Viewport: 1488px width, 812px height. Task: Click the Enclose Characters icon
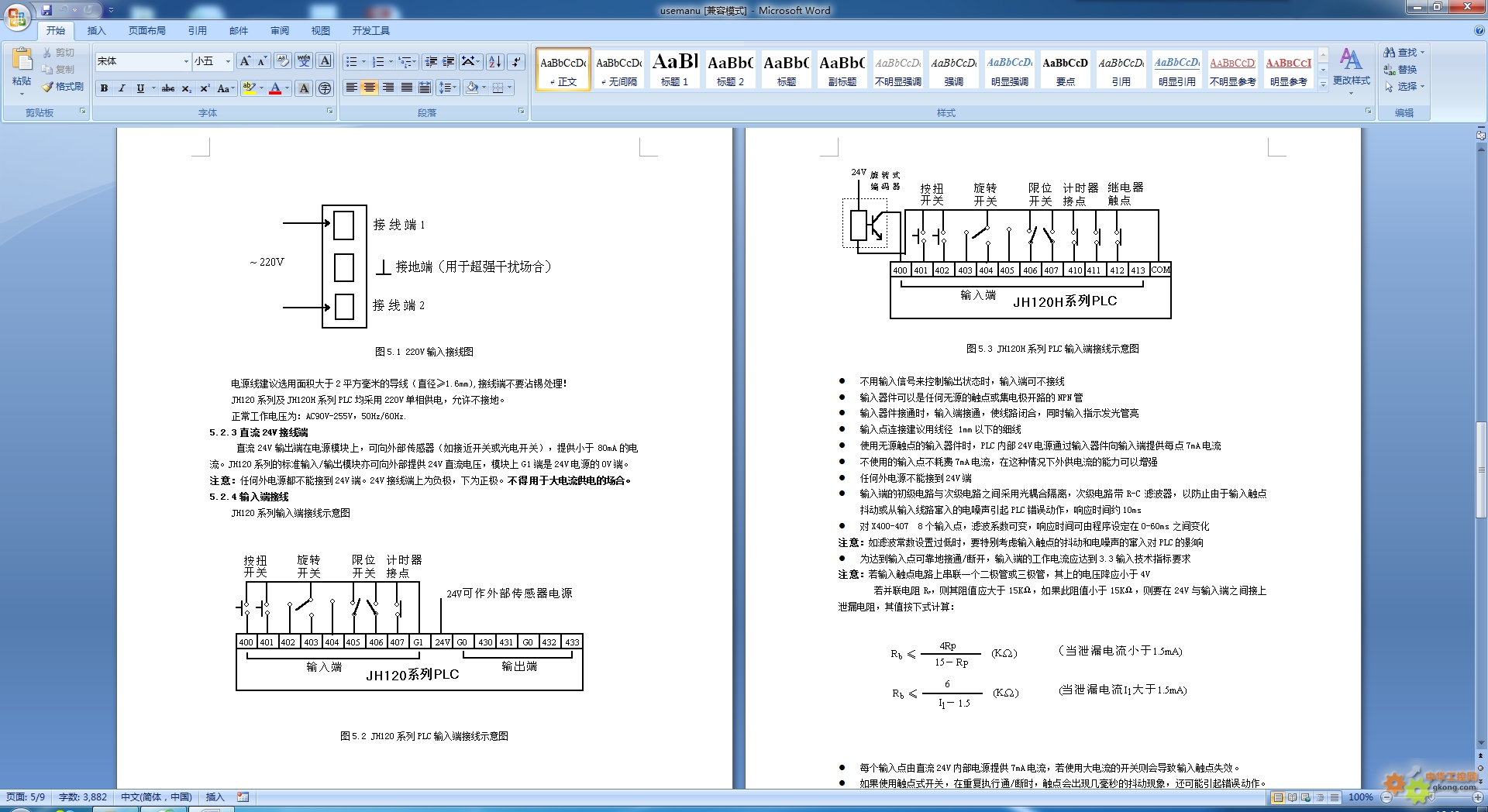point(325,88)
